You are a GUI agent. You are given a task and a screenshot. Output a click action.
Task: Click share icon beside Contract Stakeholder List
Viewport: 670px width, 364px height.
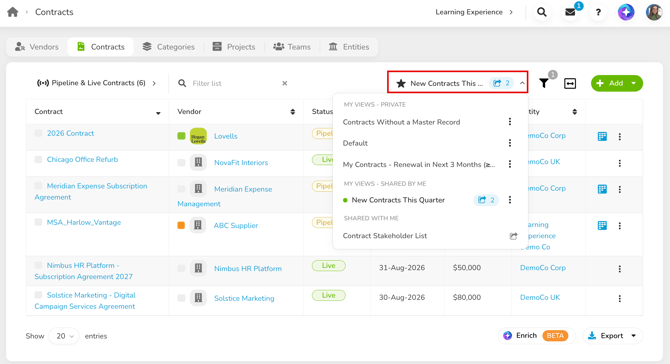click(513, 236)
